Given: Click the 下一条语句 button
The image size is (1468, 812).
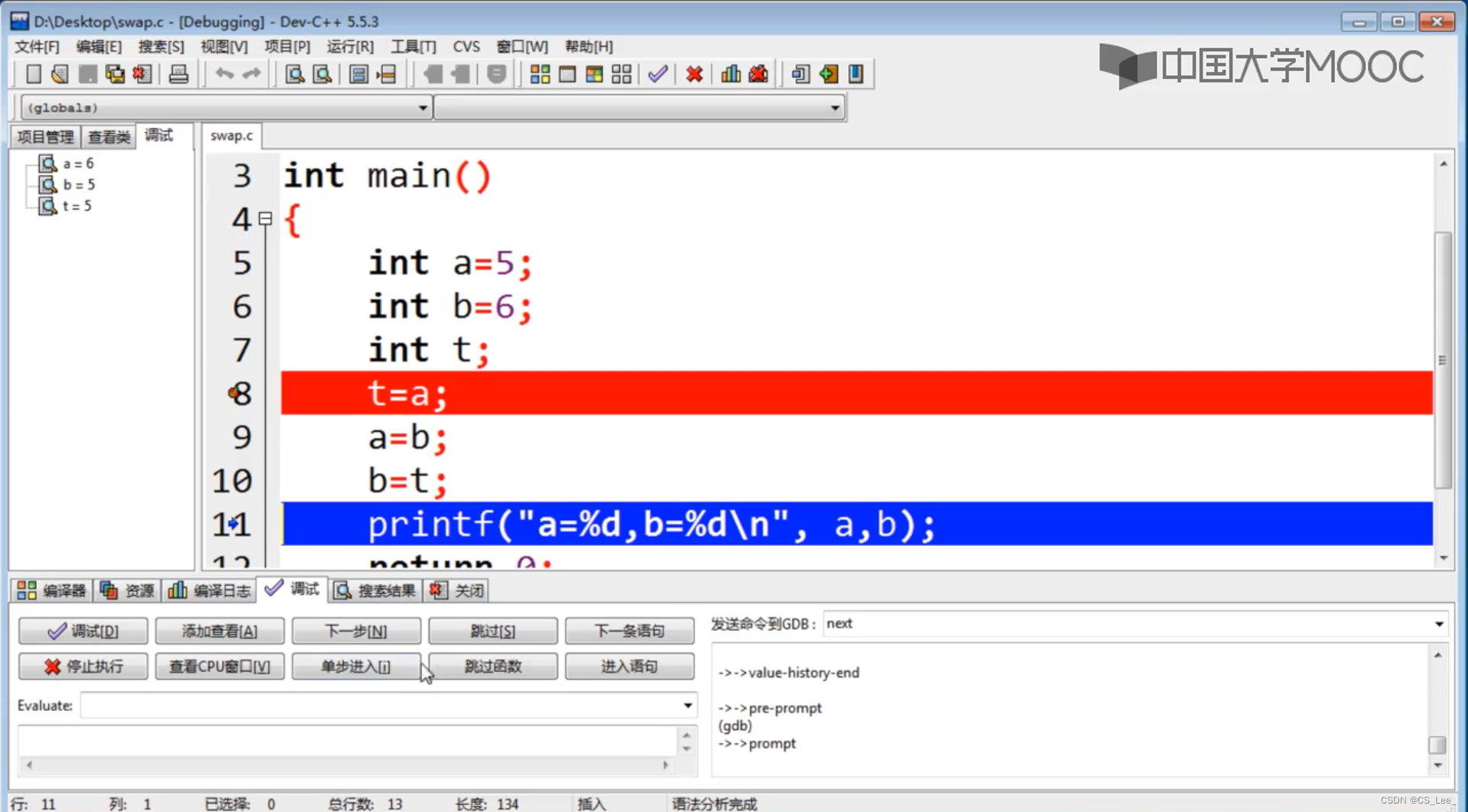Looking at the screenshot, I should click(x=630, y=631).
